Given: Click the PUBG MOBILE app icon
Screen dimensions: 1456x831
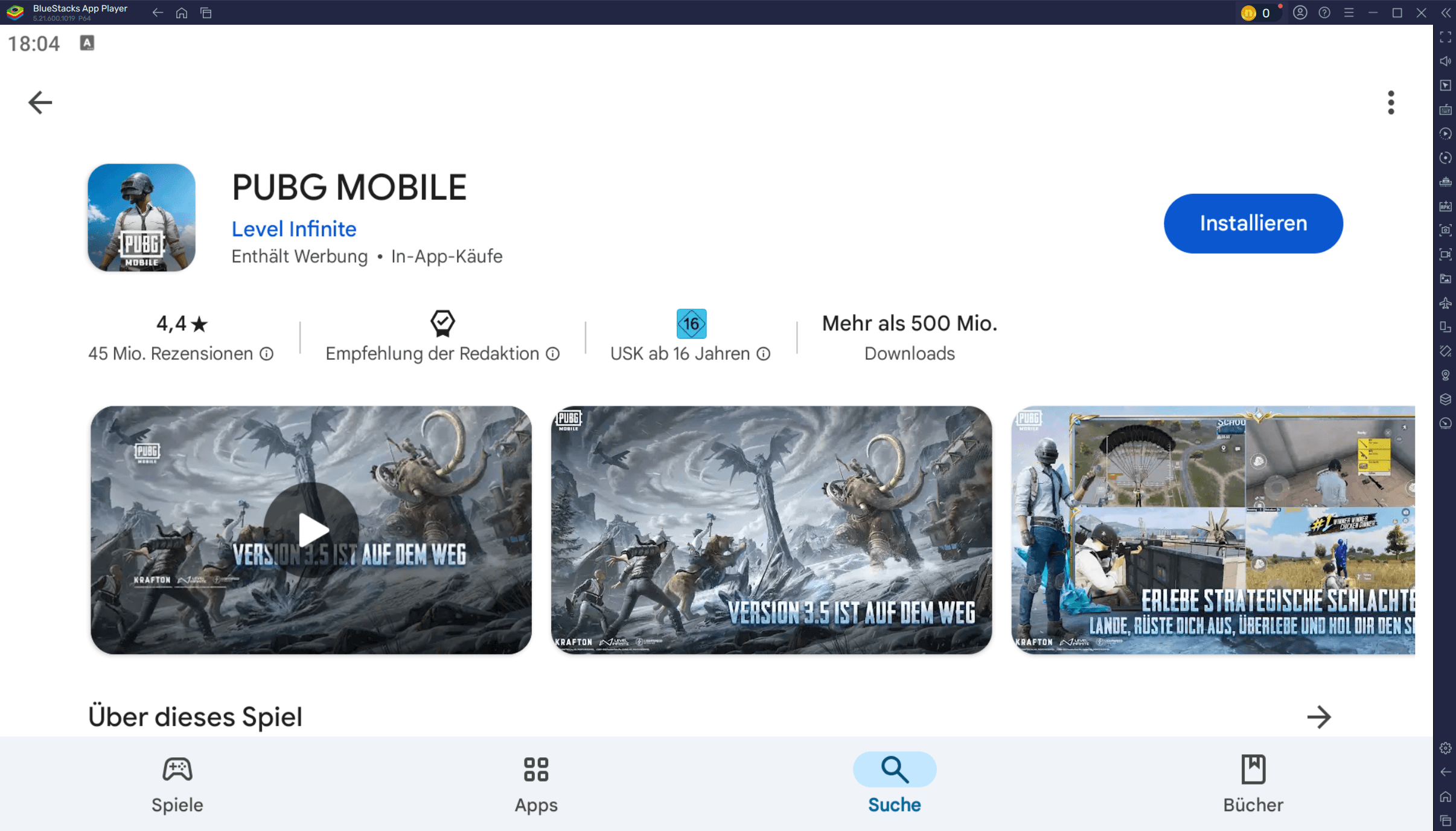Looking at the screenshot, I should click(141, 218).
